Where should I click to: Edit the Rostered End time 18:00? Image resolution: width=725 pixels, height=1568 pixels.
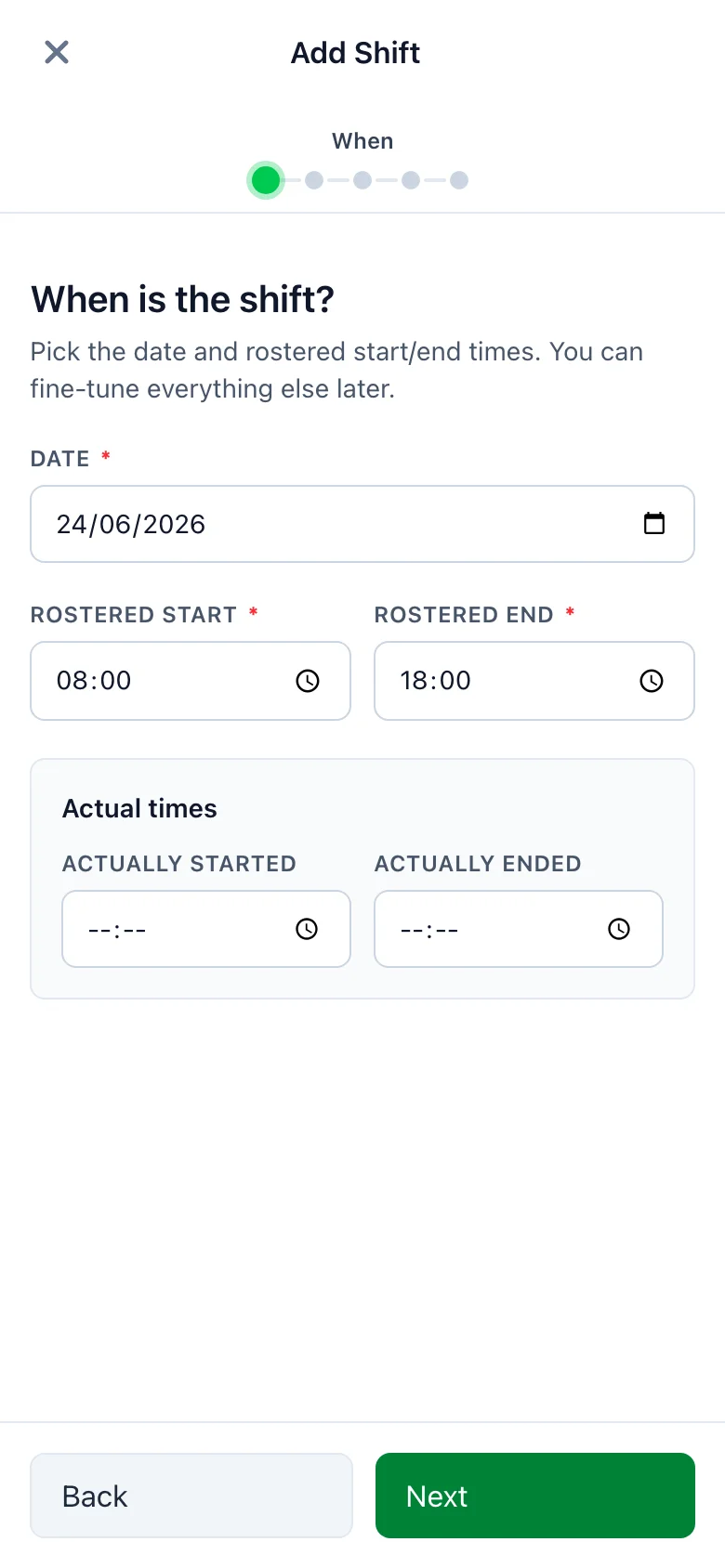coord(436,681)
